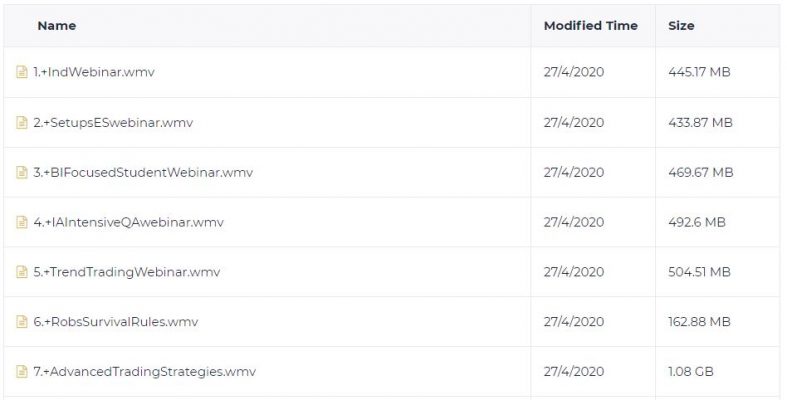
Task: Open the 2.+SetupsESwebinar.wmv file
Action: [x=113, y=122]
